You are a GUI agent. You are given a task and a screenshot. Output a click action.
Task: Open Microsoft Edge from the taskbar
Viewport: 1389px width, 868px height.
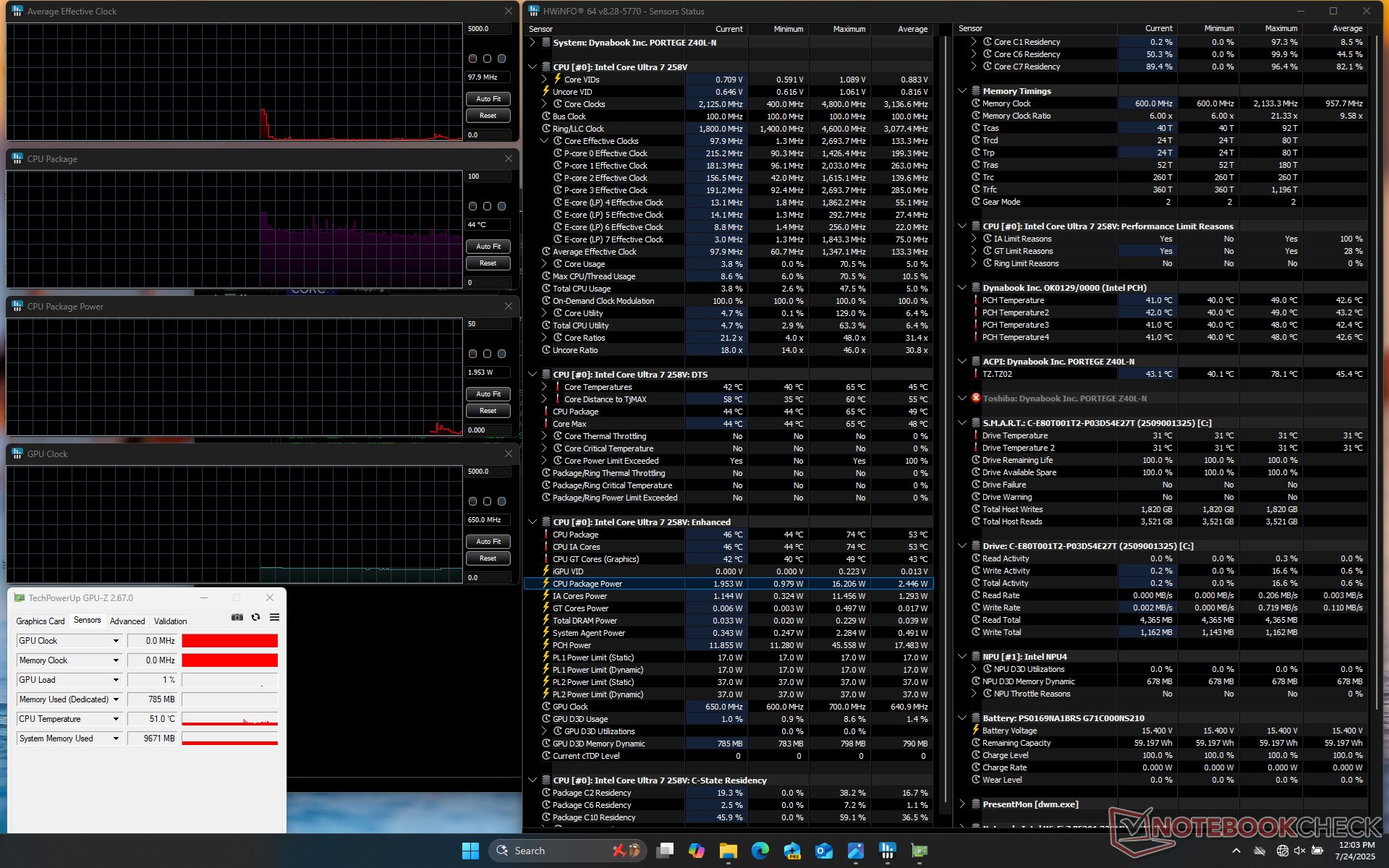(x=760, y=851)
